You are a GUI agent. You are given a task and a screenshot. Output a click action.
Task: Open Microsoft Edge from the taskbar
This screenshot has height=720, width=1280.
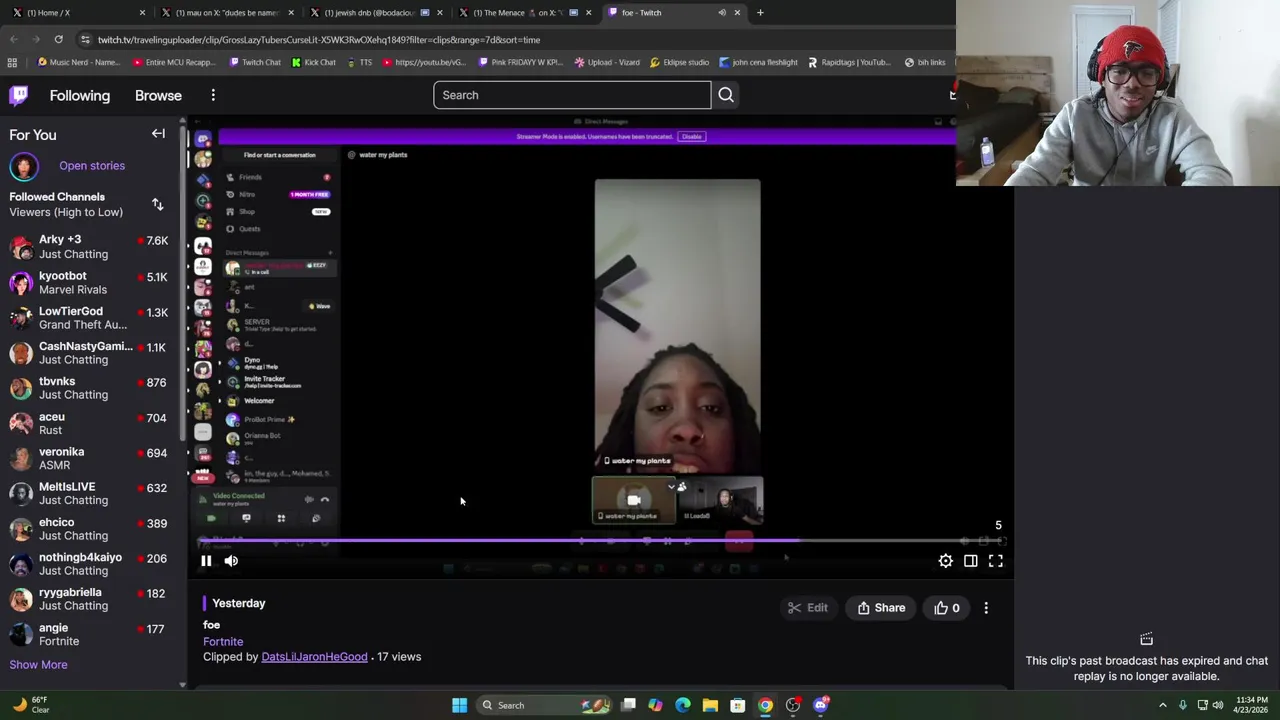[683, 705]
